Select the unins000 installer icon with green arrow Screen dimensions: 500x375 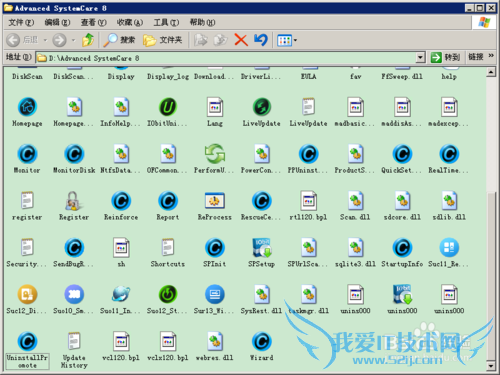point(402,295)
